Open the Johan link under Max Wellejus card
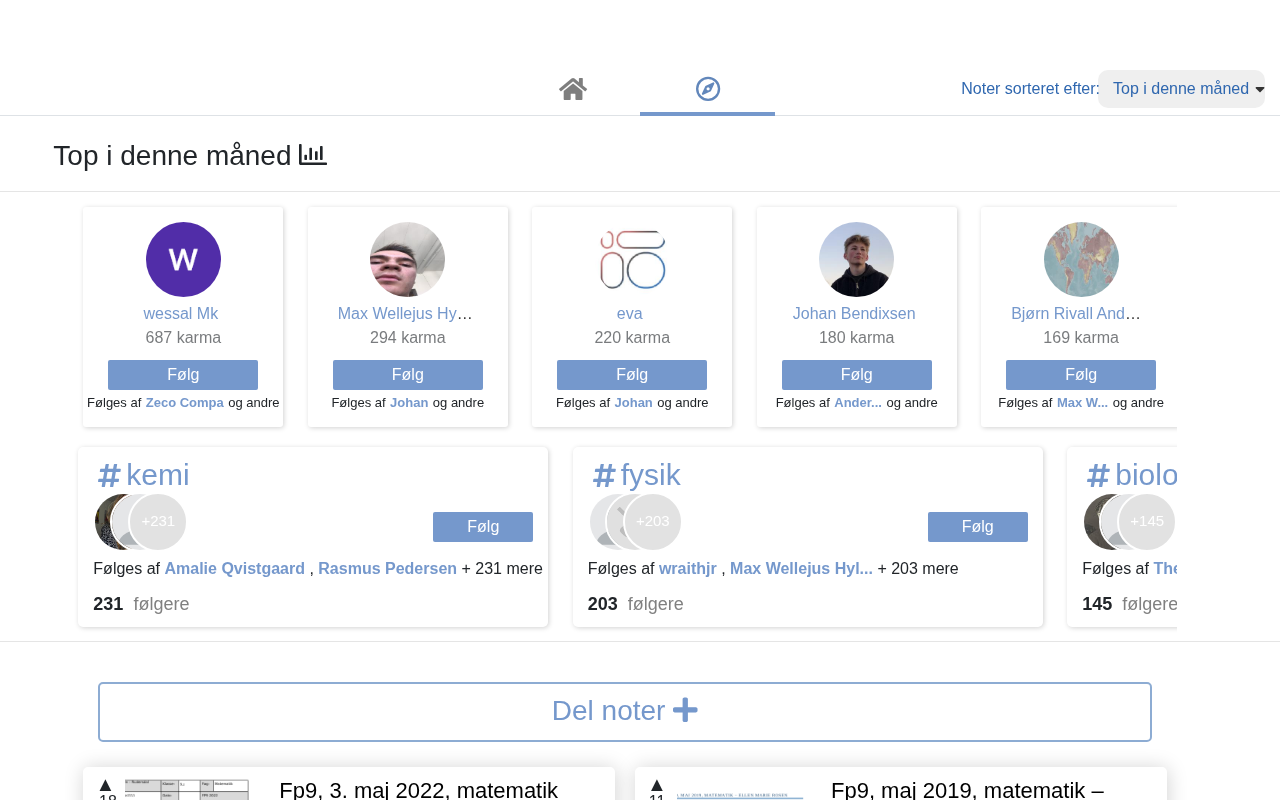The height and width of the screenshot is (800, 1280). (409, 403)
